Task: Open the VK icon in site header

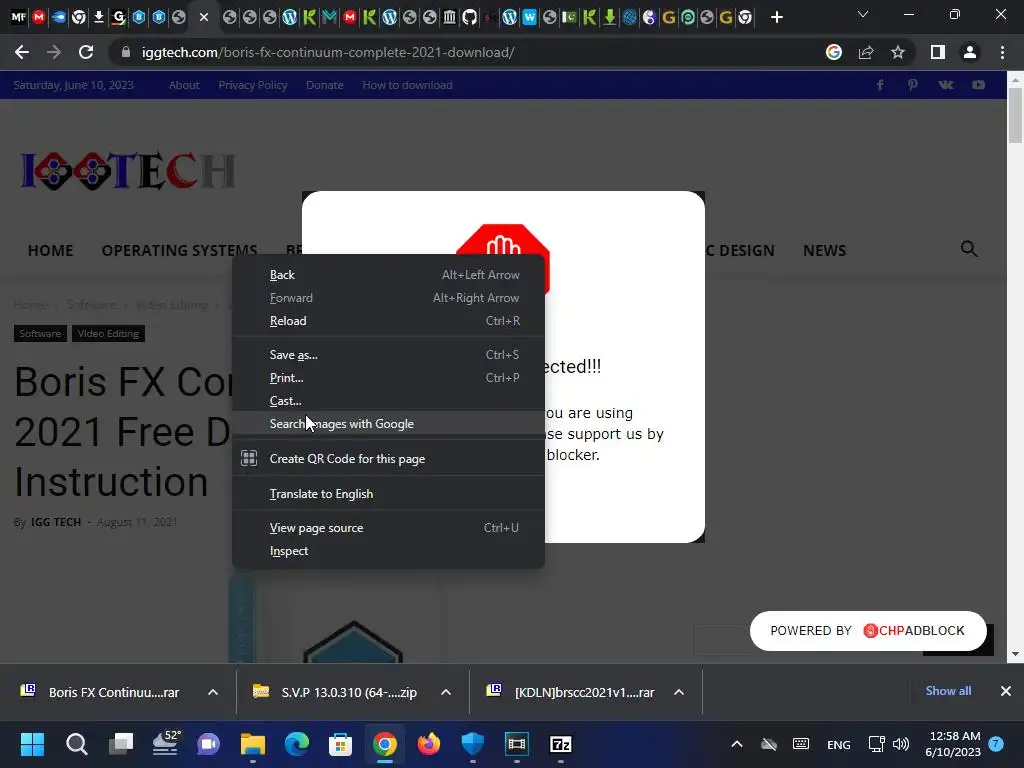Action: point(946,85)
